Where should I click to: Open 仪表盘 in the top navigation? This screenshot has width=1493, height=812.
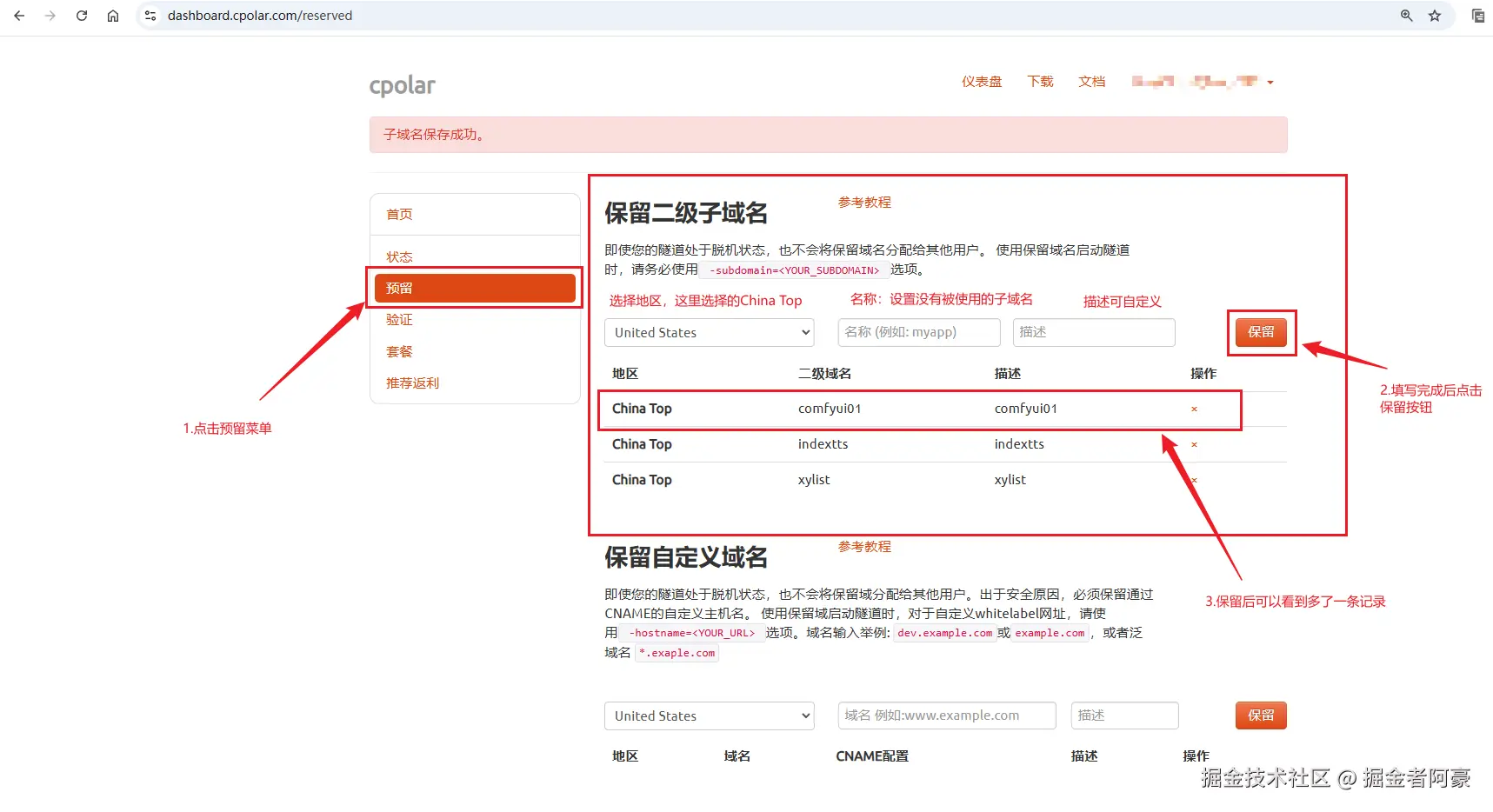[x=982, y=82]
